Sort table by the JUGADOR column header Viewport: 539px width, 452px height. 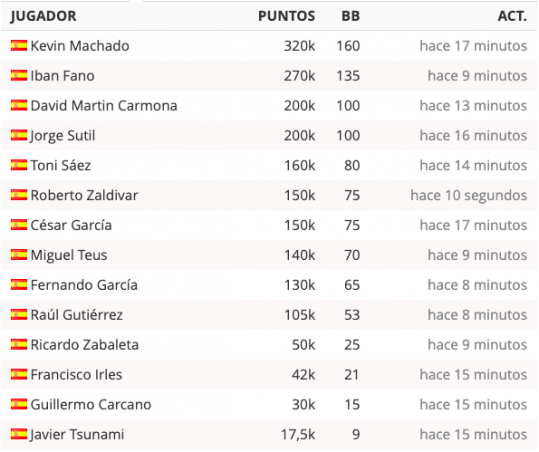pos(43,16)
